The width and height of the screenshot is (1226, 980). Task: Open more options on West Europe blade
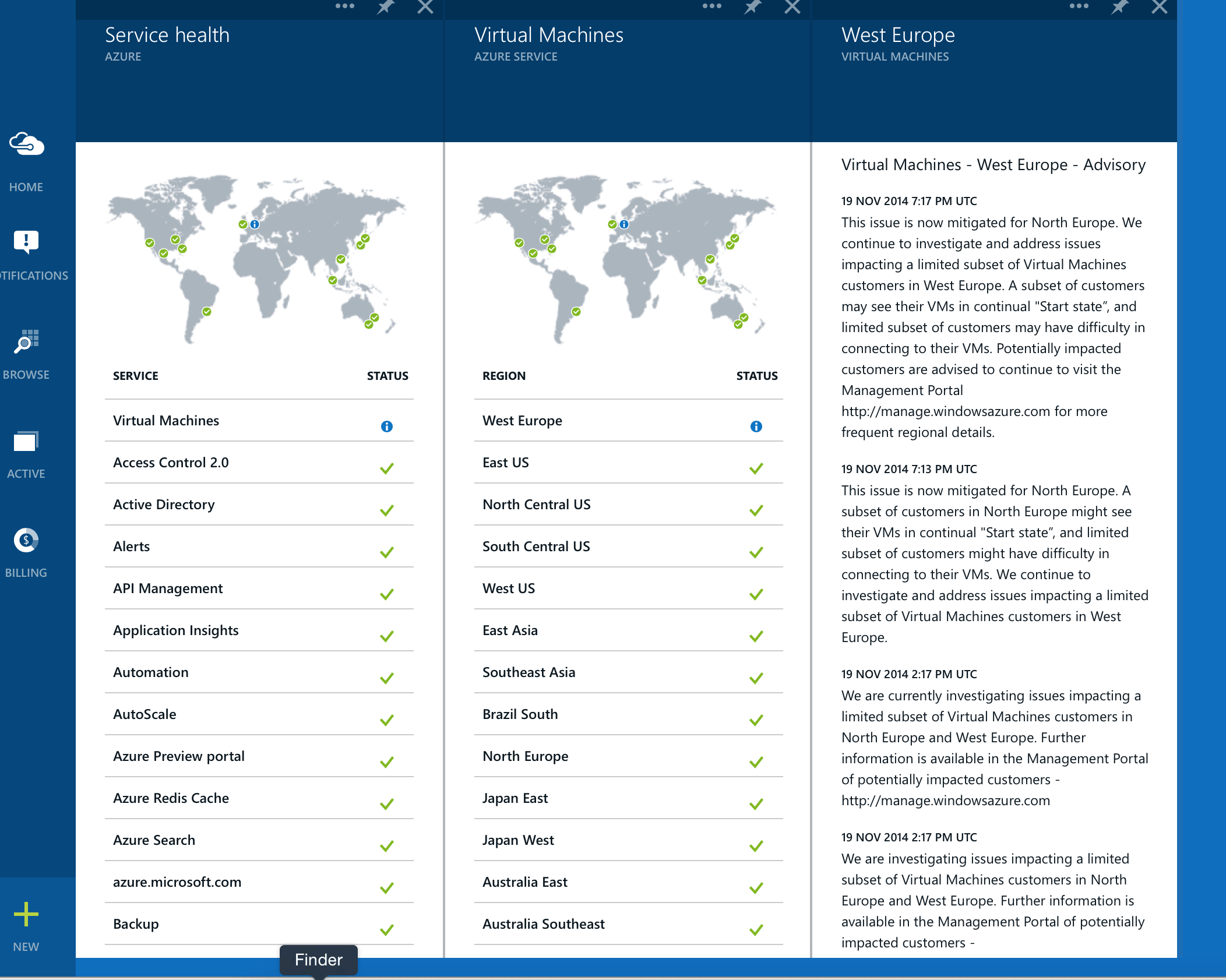(x=1079, y=6)
